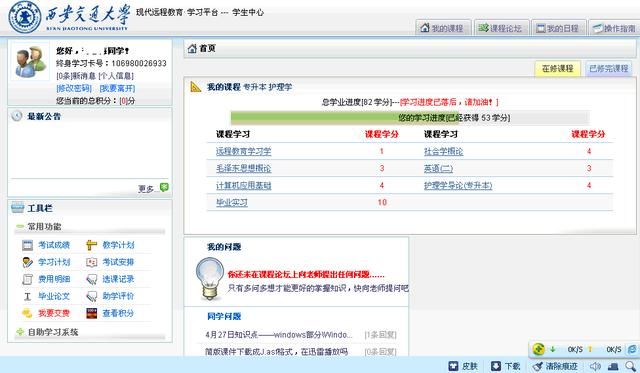640x373 pixels.
Task: Open the 我的课程 top navigation tab
Action: [443, 28]
